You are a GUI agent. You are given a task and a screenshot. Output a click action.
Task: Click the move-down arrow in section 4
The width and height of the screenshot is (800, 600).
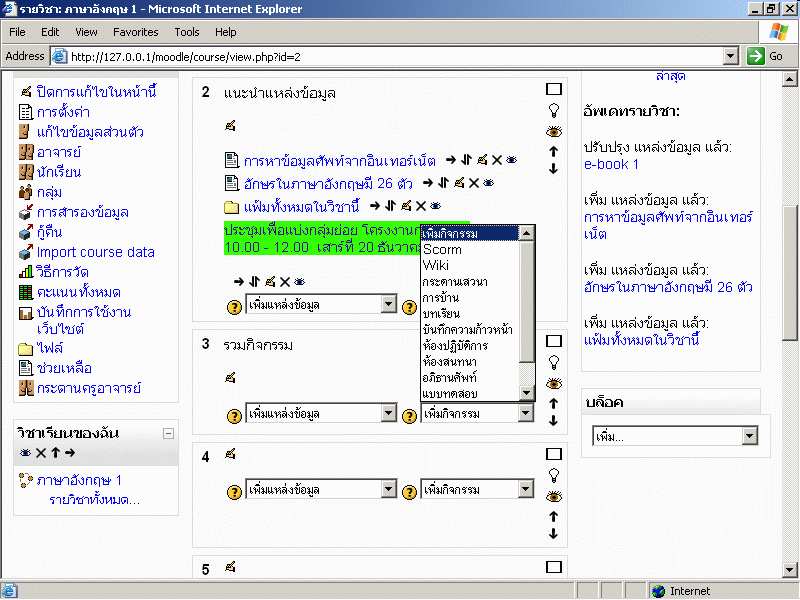click(x=553, y=534)
